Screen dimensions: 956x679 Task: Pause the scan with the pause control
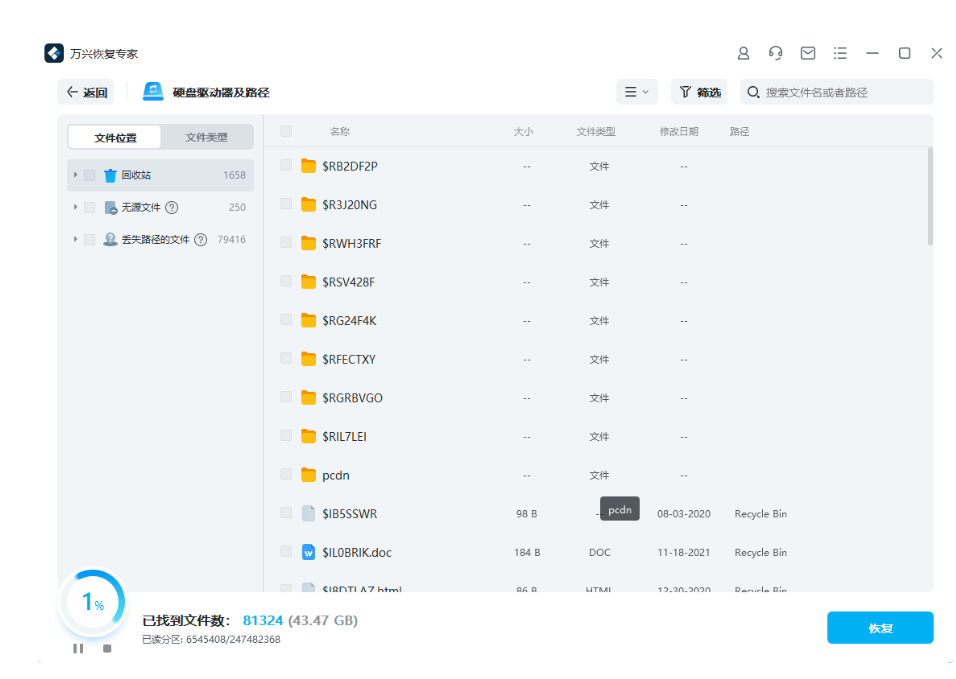78,648
